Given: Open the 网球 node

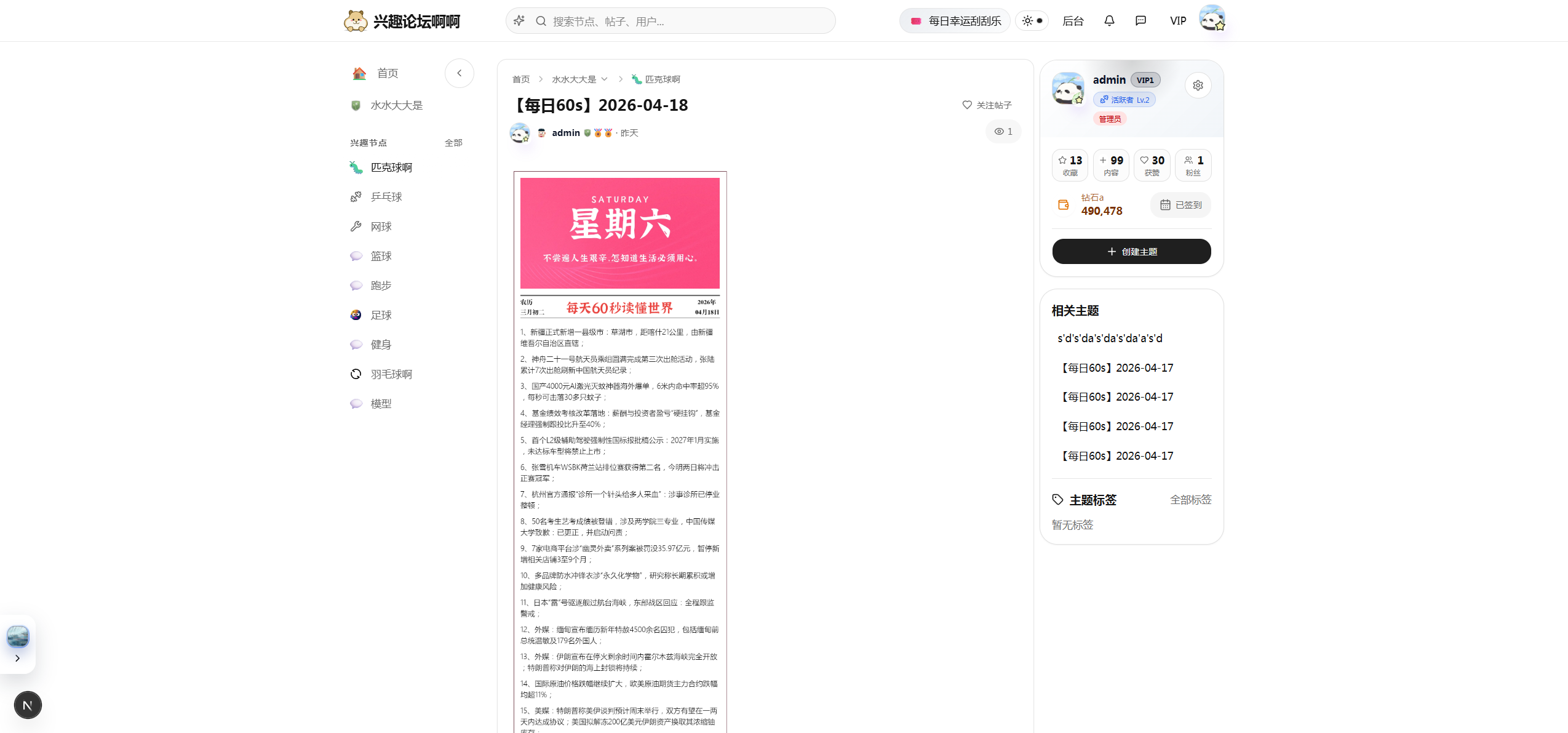Looking at the screenshot, I should pyautogui.click(x=381, y=226).
